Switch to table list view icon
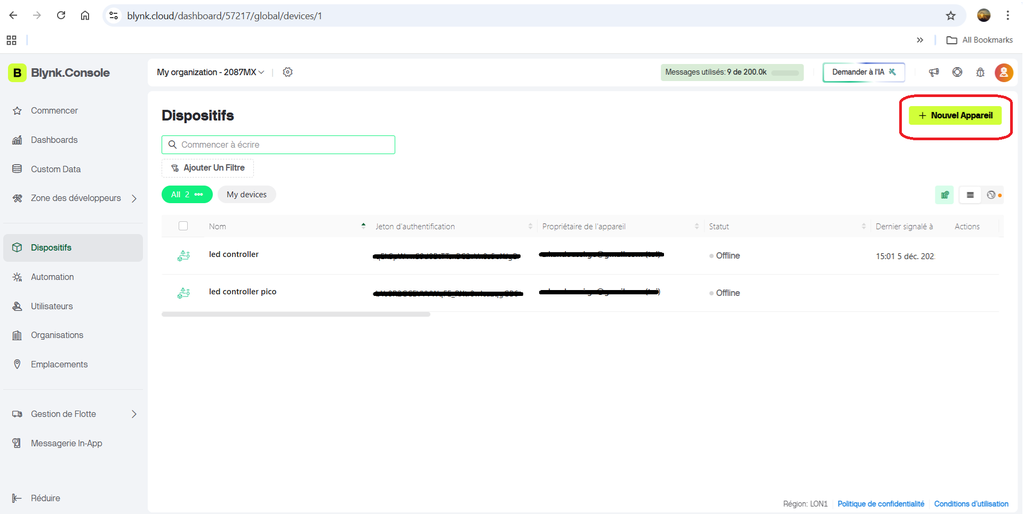The height and width of the screenshot is (514, 1024). point(970,195)
